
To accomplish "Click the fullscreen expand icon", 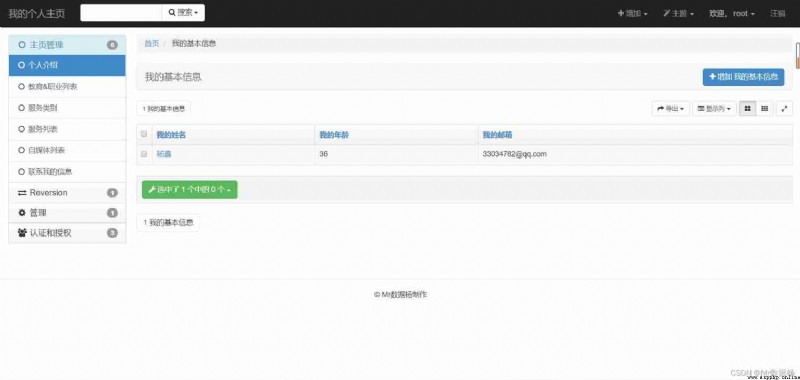I will [x=784, y=109].
